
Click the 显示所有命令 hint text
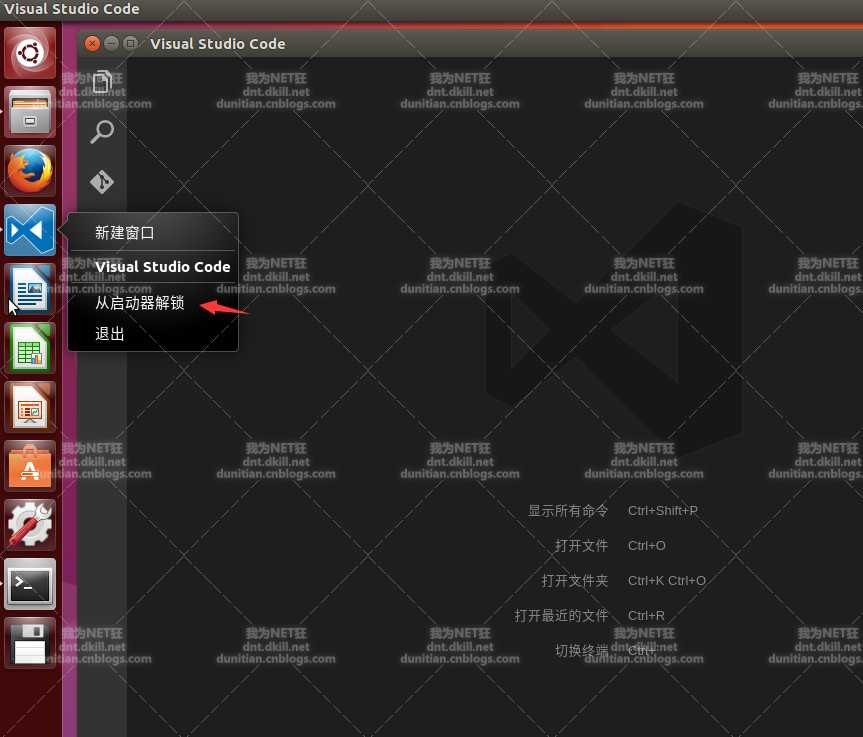[x=568, y=511]
